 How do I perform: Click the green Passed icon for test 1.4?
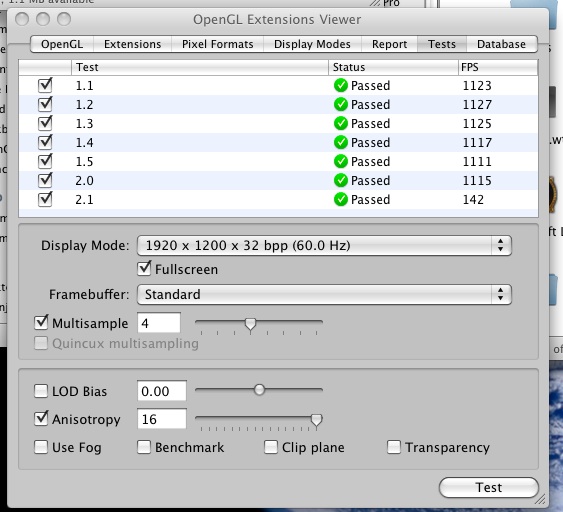pyautogui.click(x=341, y=143)
